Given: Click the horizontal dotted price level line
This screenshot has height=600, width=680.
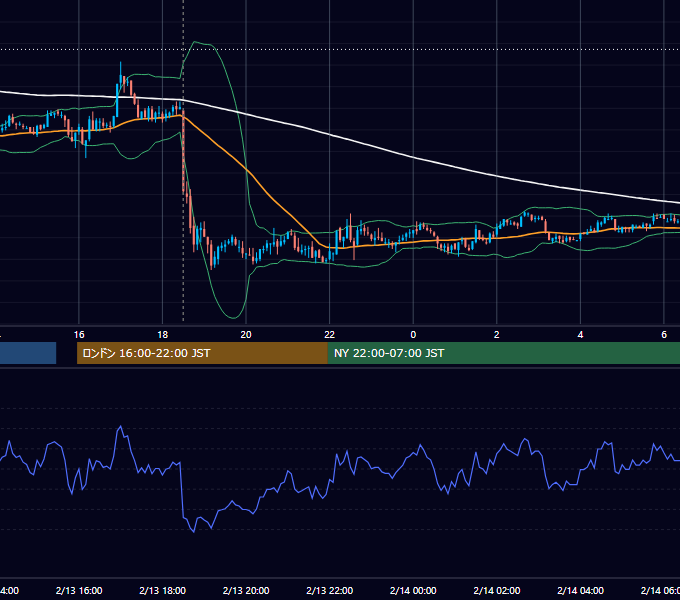Looking at the screenshot, I should (340, 49).
